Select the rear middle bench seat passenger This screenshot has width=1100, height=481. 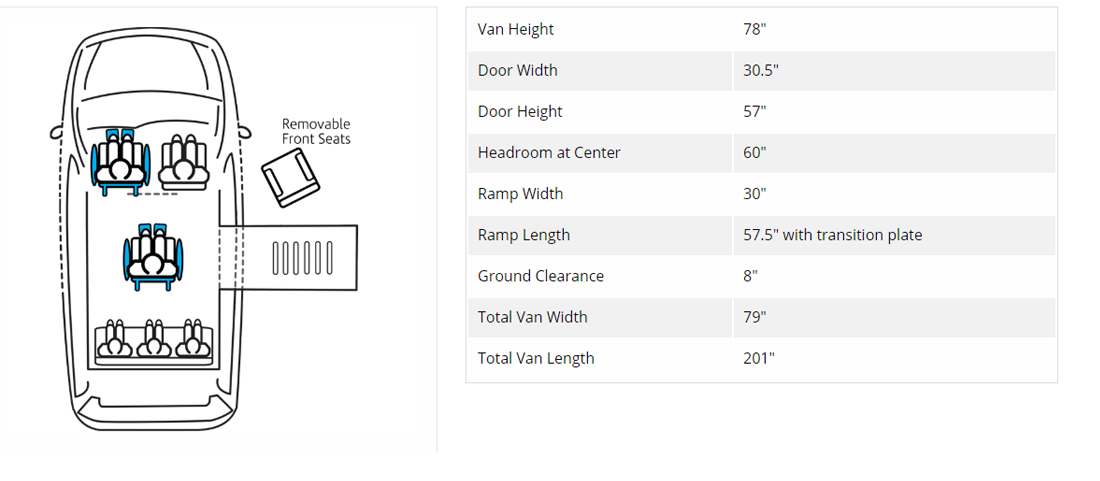click(x=154, y=339)
